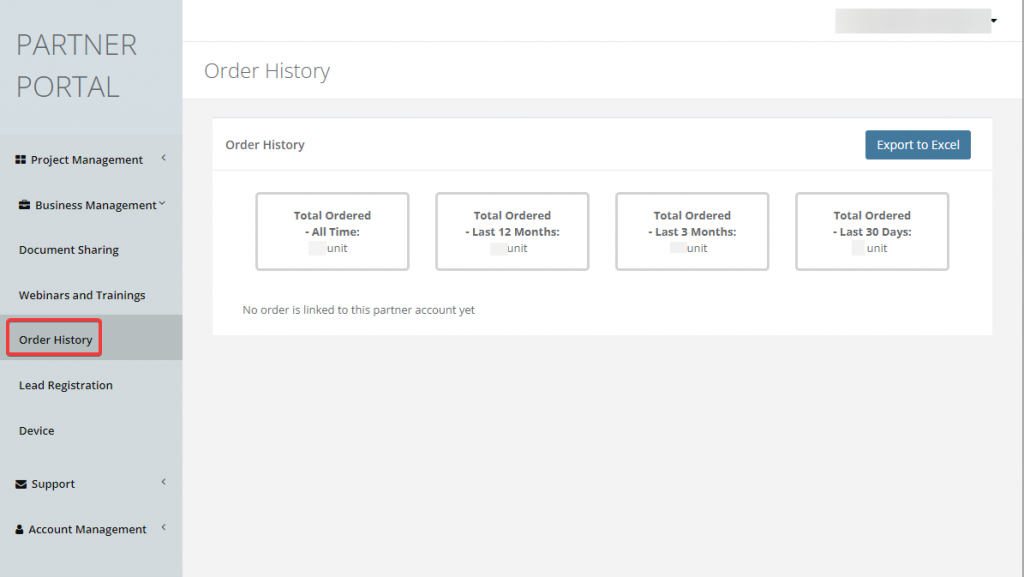This screenshot has height=577, width=1024.
Task: Select the Total Ordered Last 30 Days card
Action: 872,231
